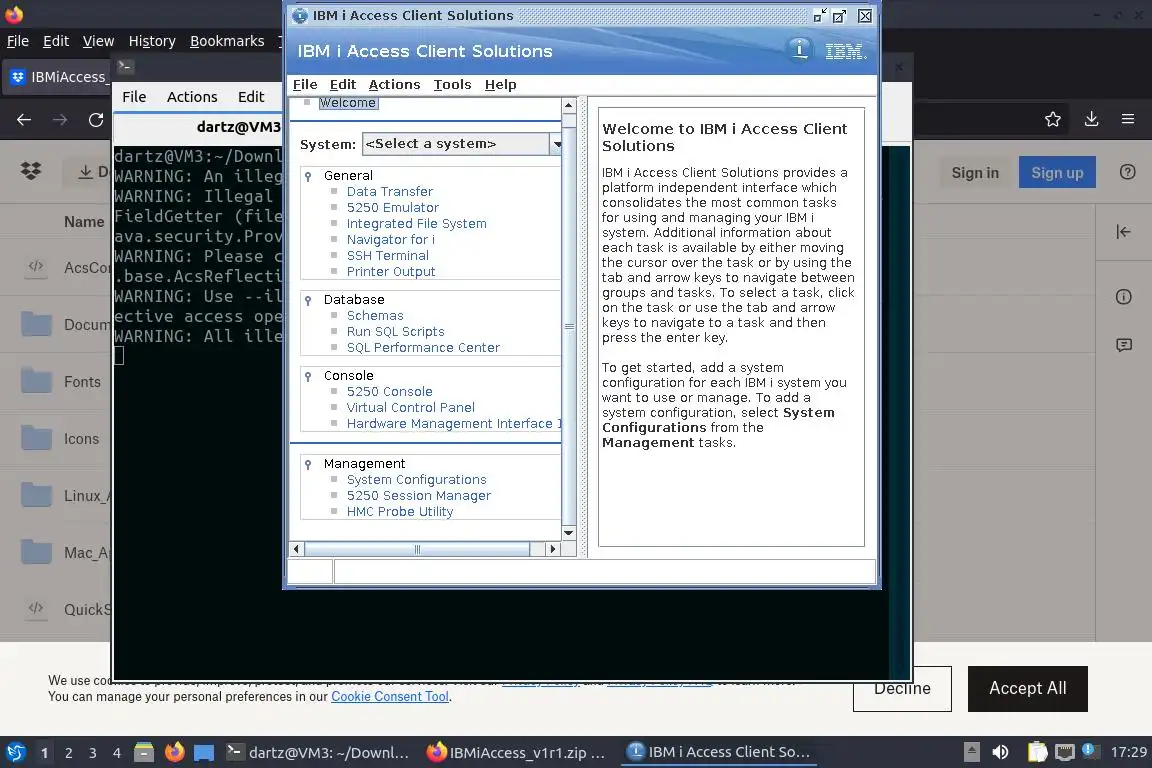
Task: Launch HMC Probe Utility
Action: 400,512
